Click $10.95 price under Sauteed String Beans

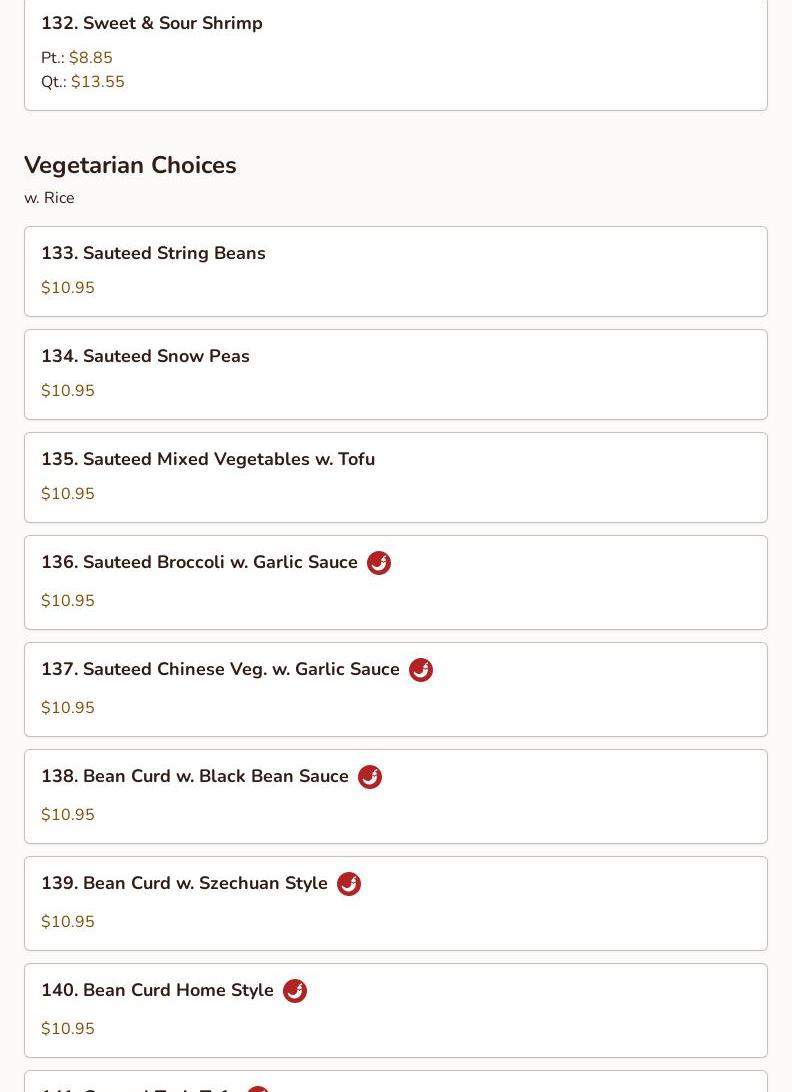coord(68,288)
